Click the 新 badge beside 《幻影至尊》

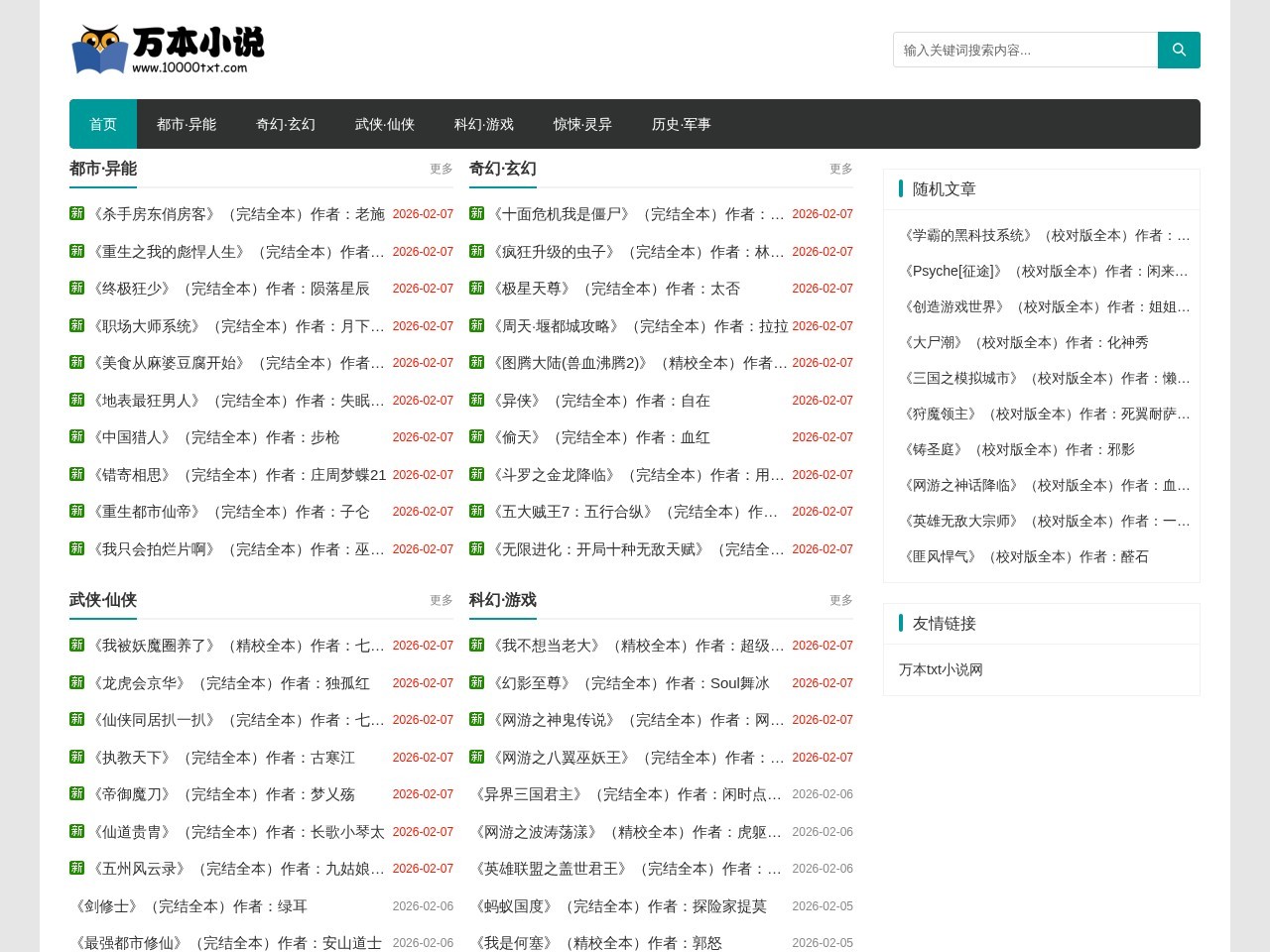pyautogui.click(x=476, y=682)
